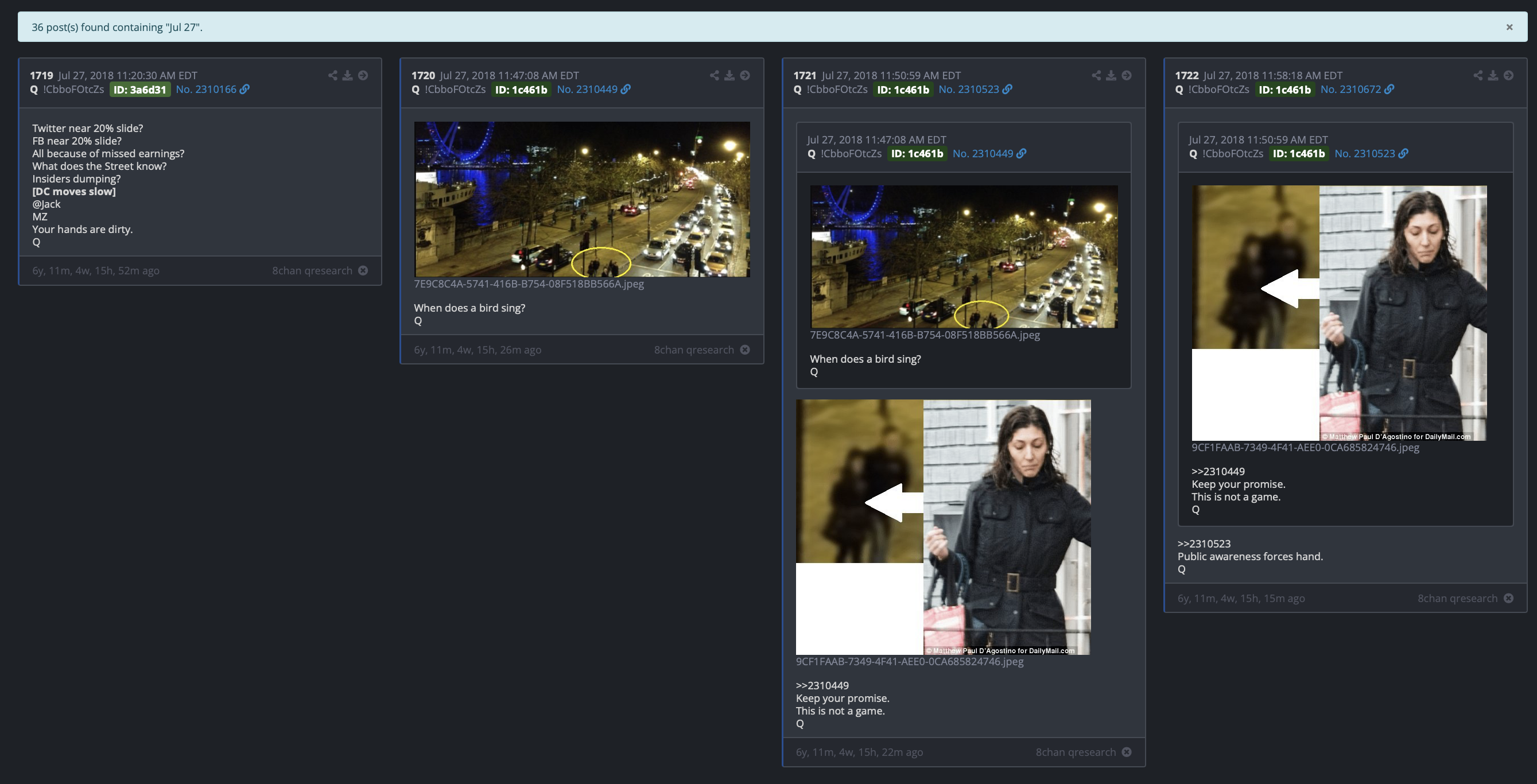This screenshot has height=784, width=1537.
Task: Open arrow icon on post 1721
Action: tap(1127, 75)
